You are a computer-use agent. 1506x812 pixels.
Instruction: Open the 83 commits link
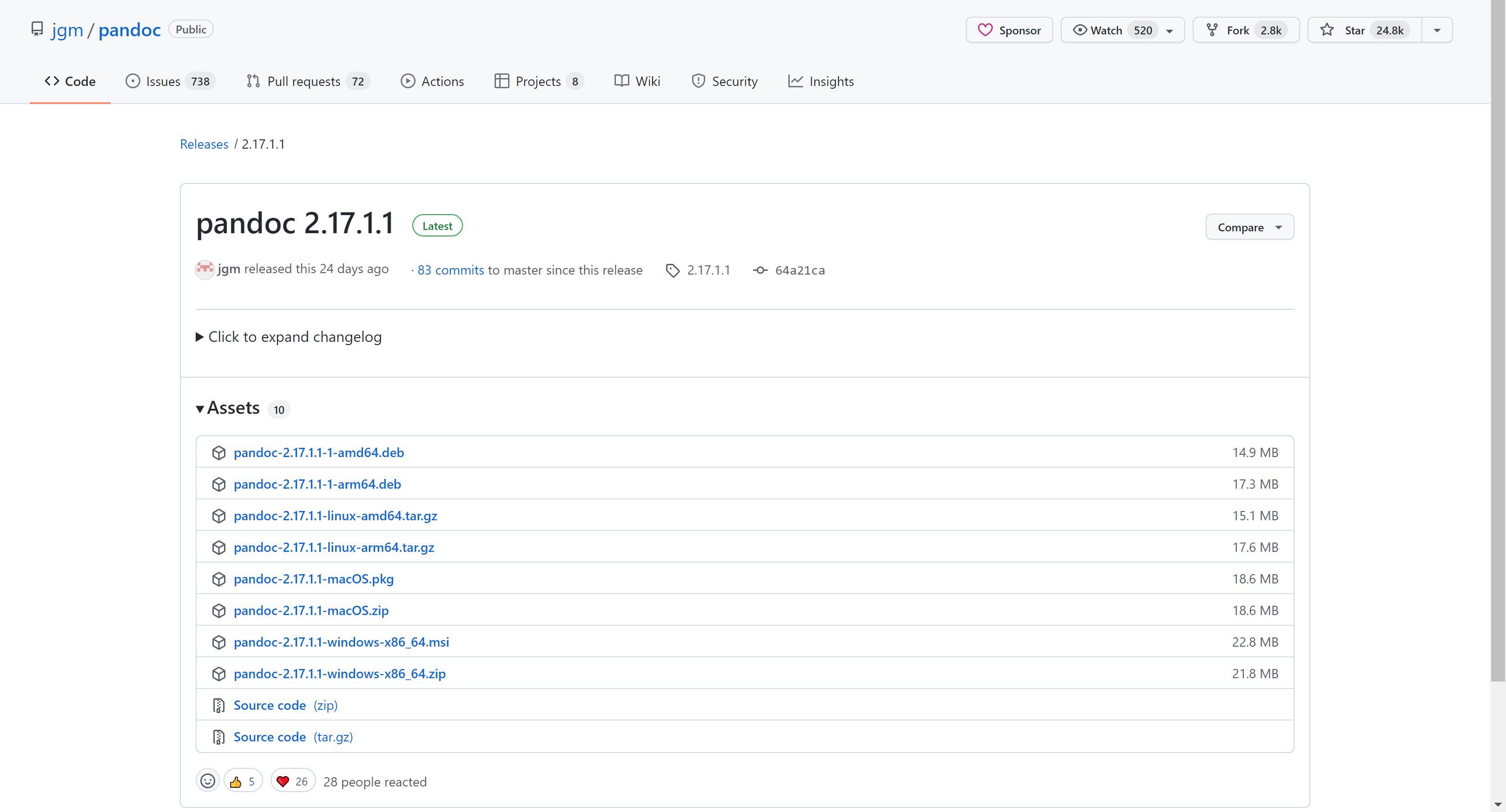click(x=450, y=270)
